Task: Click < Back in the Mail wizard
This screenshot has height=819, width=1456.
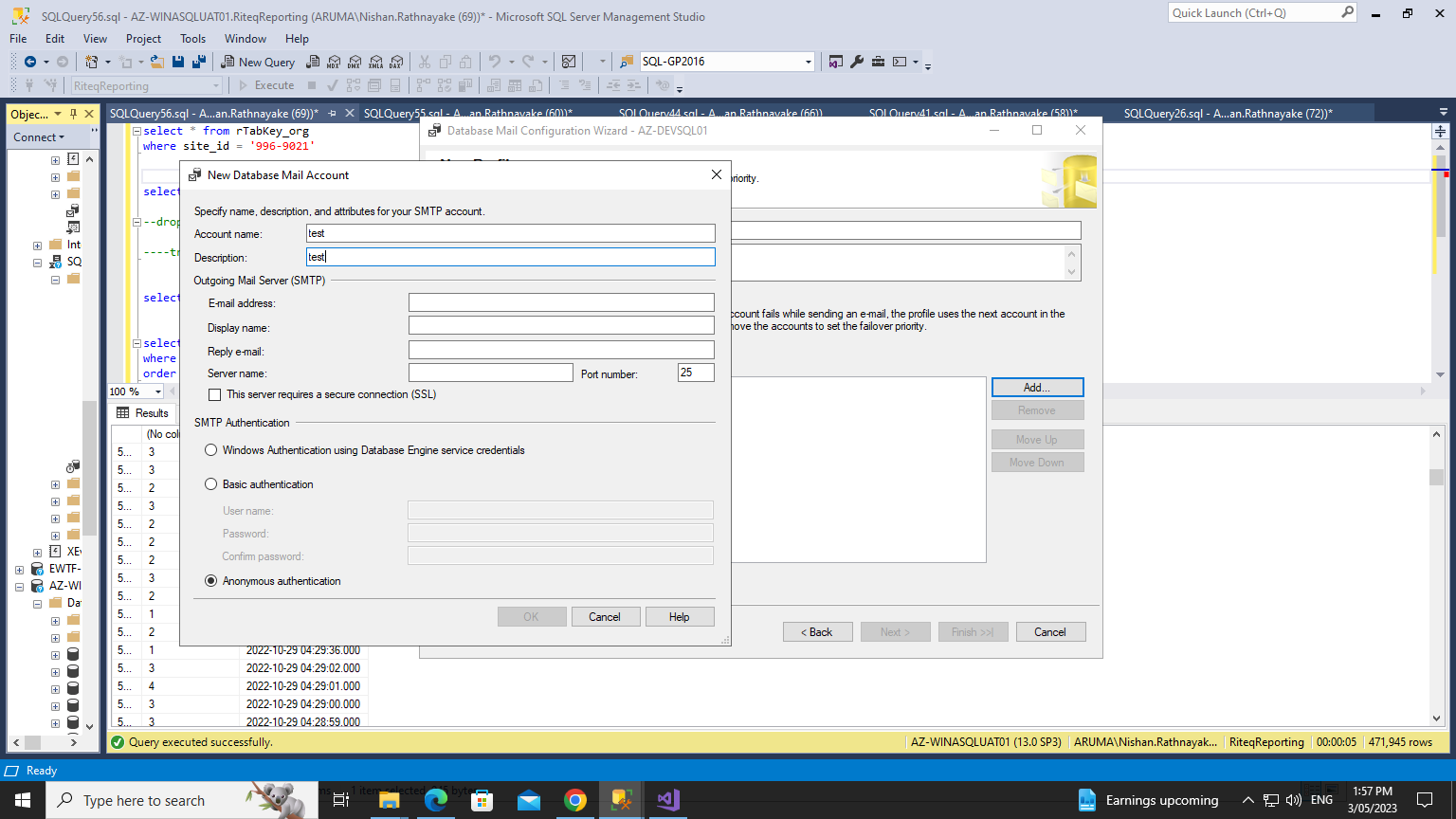Action: (817, 632)
